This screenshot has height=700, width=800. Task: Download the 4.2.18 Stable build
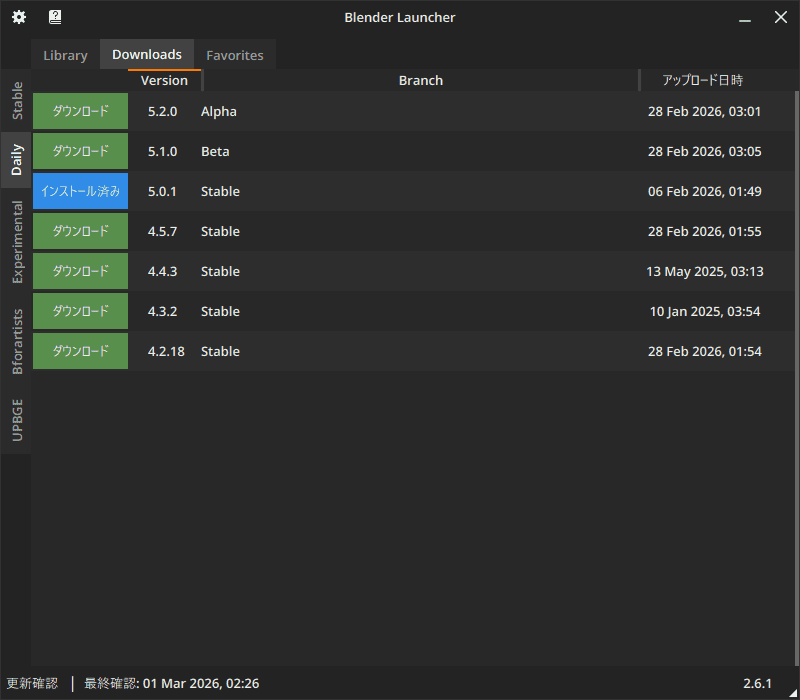click(80, 351)
